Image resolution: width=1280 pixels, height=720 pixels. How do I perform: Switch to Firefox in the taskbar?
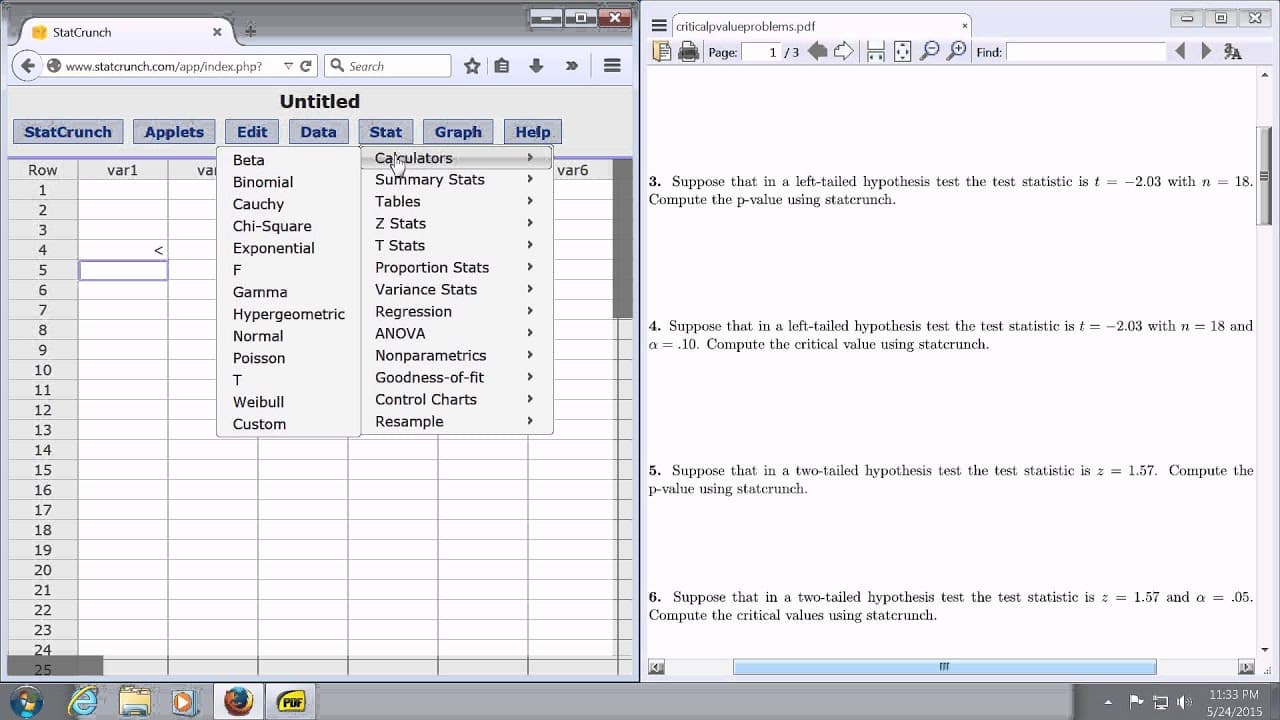238,701
